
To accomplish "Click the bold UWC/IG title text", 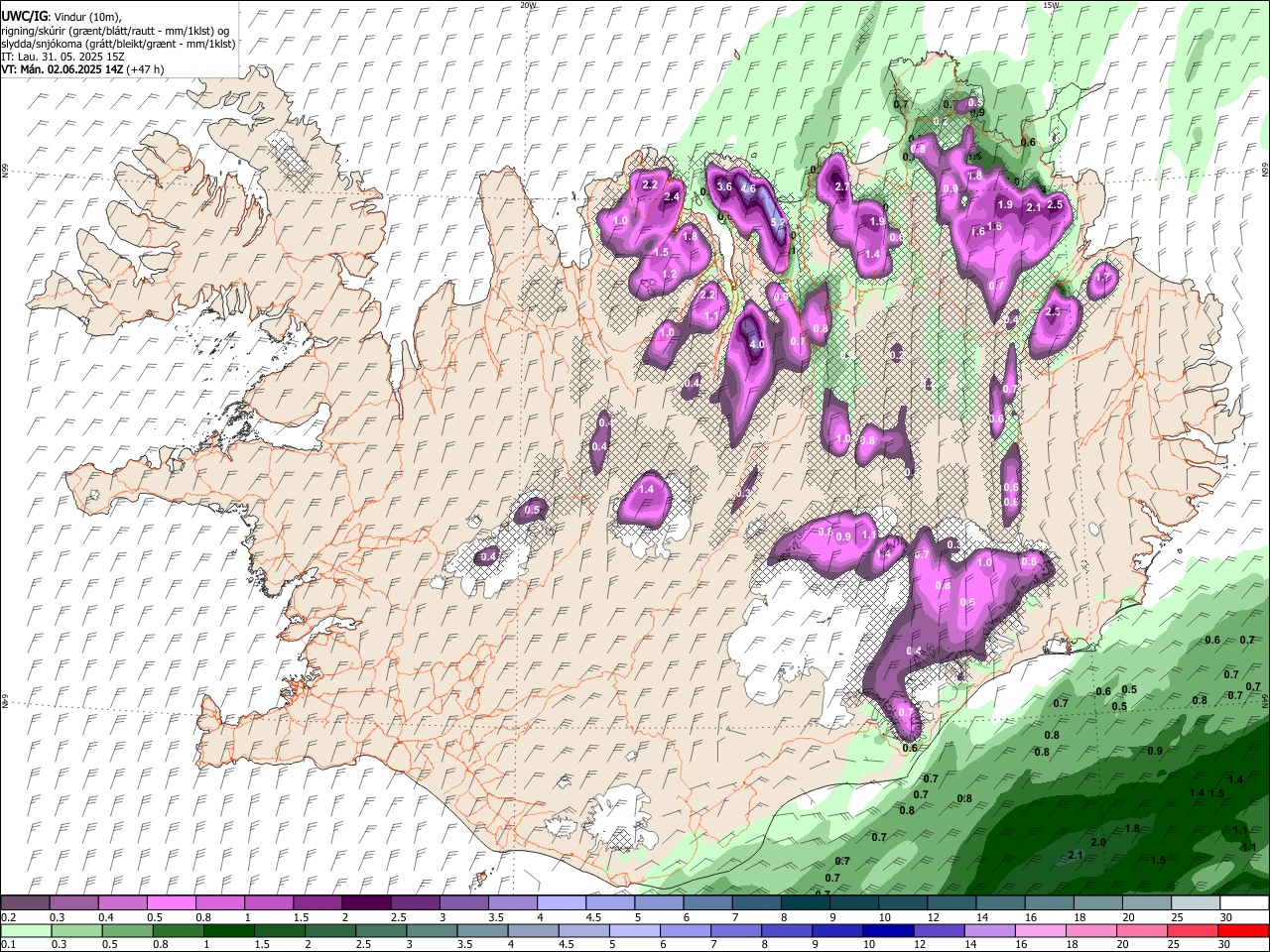I will 25,16.
